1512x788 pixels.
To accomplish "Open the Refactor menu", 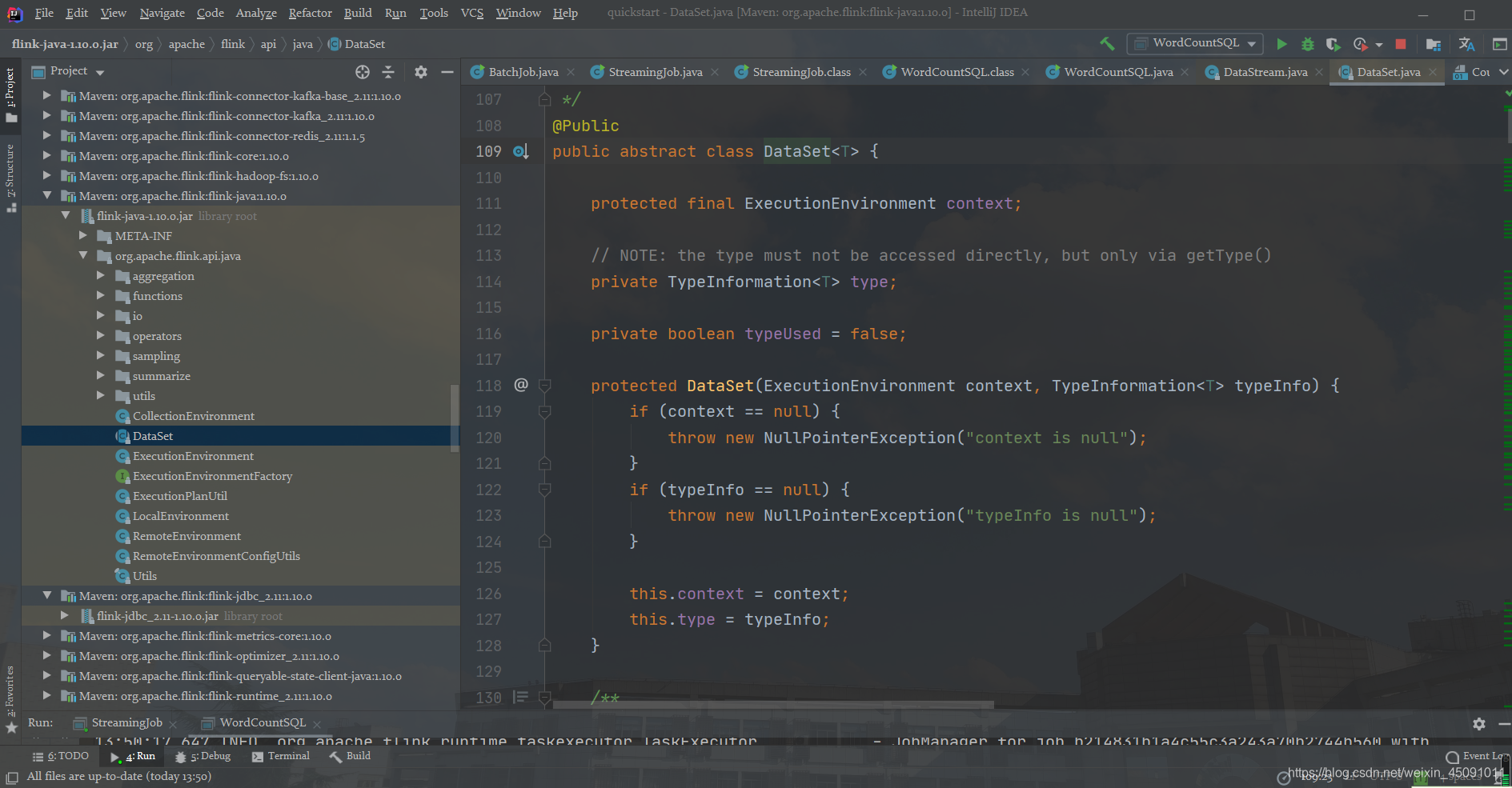I will coord(310,13).
